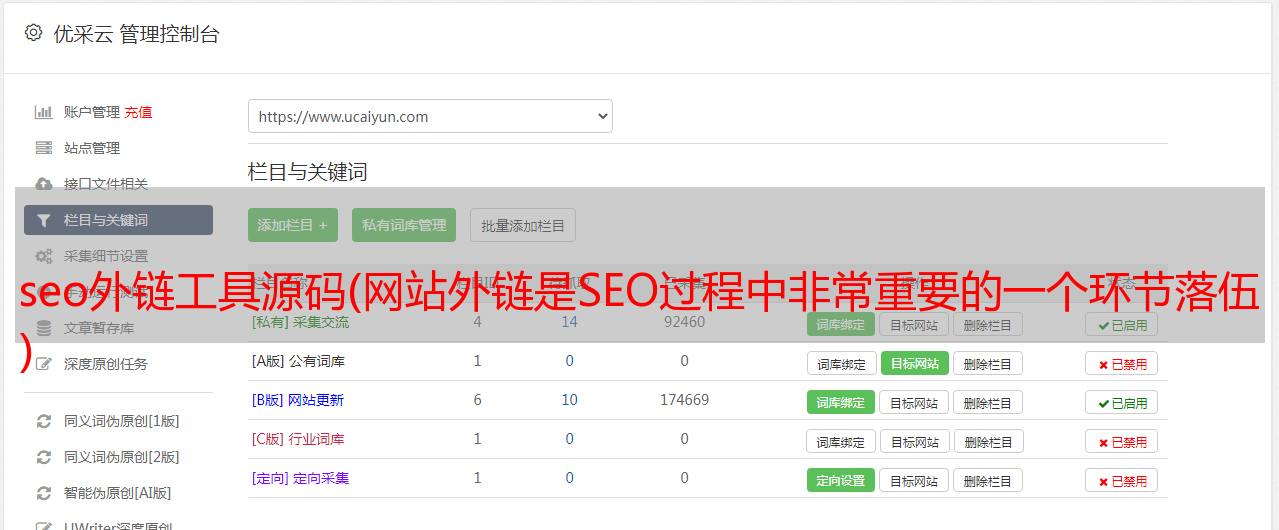Toggle 已禁用 status for 定向采集 row
This screenshot has height=530, width=1279.
click(1121, 480)
